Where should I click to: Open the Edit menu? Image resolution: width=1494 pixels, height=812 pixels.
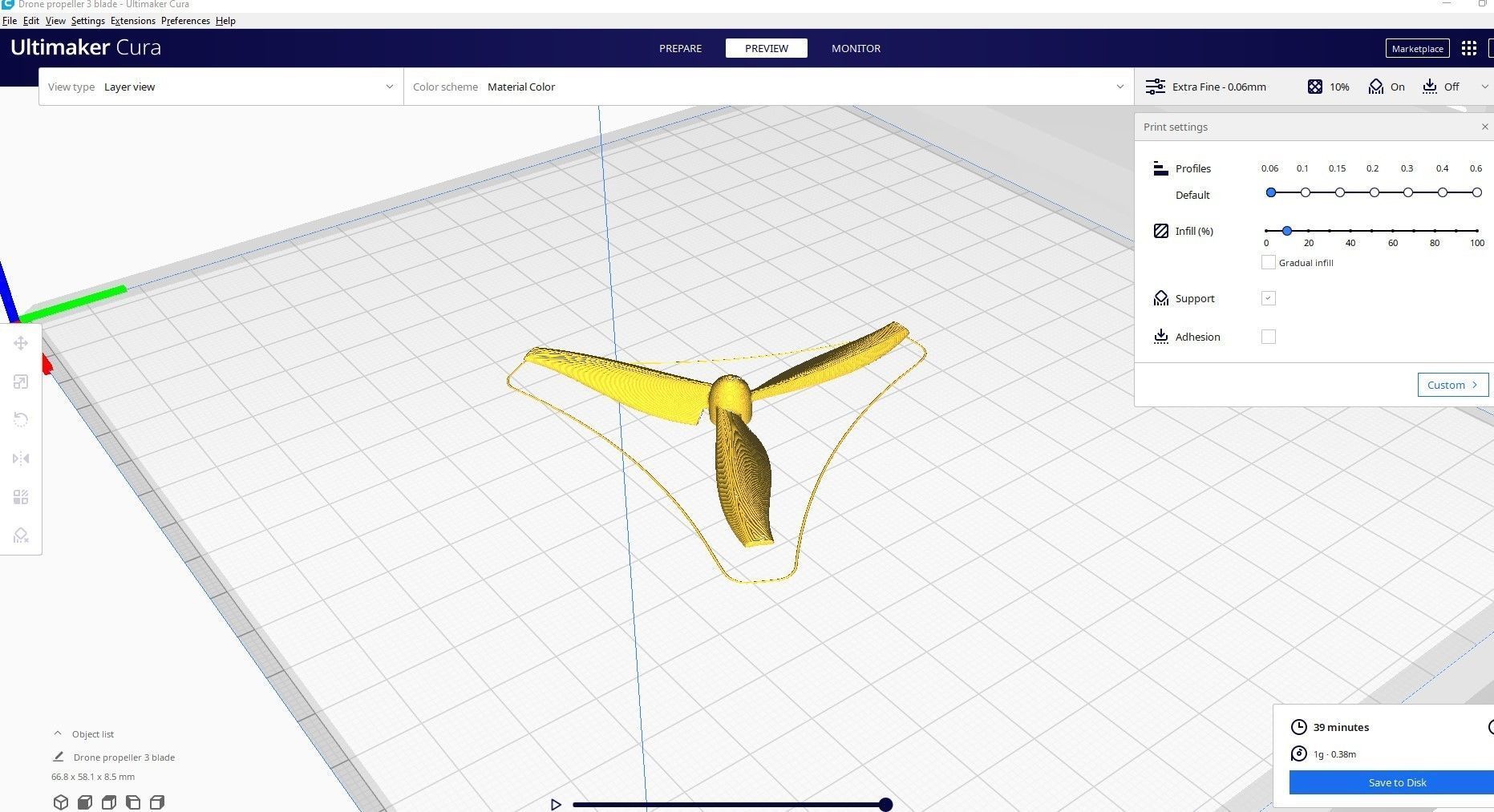tap(31, 21)
